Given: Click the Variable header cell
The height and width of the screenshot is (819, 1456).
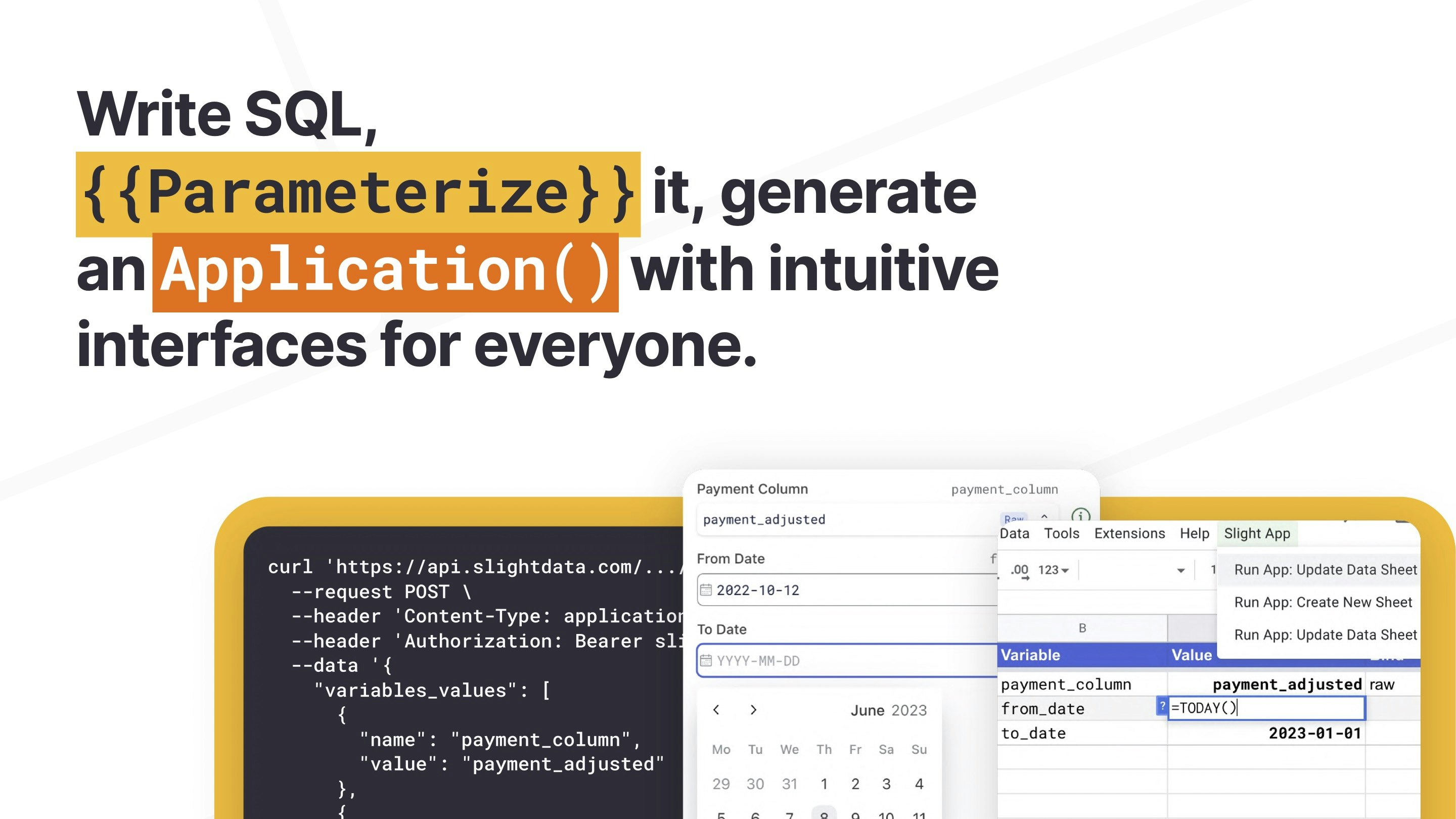Looking at the screenshot, I should point(1082,655).
